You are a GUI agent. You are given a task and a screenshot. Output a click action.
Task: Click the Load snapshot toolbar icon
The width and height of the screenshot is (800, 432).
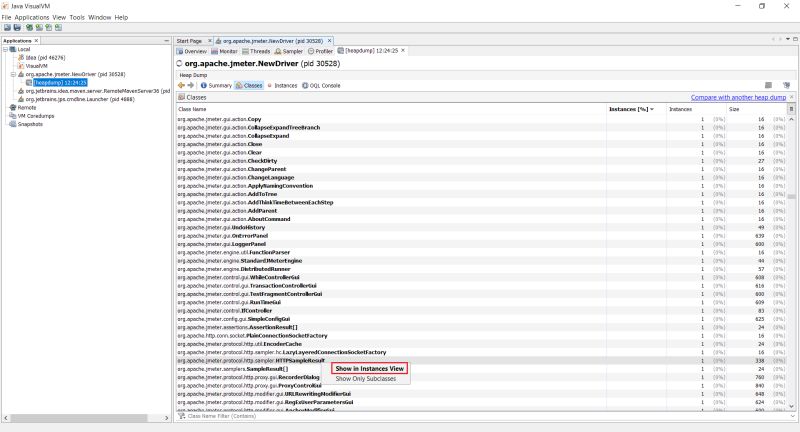pyautogui.click(x=7, y=28)
